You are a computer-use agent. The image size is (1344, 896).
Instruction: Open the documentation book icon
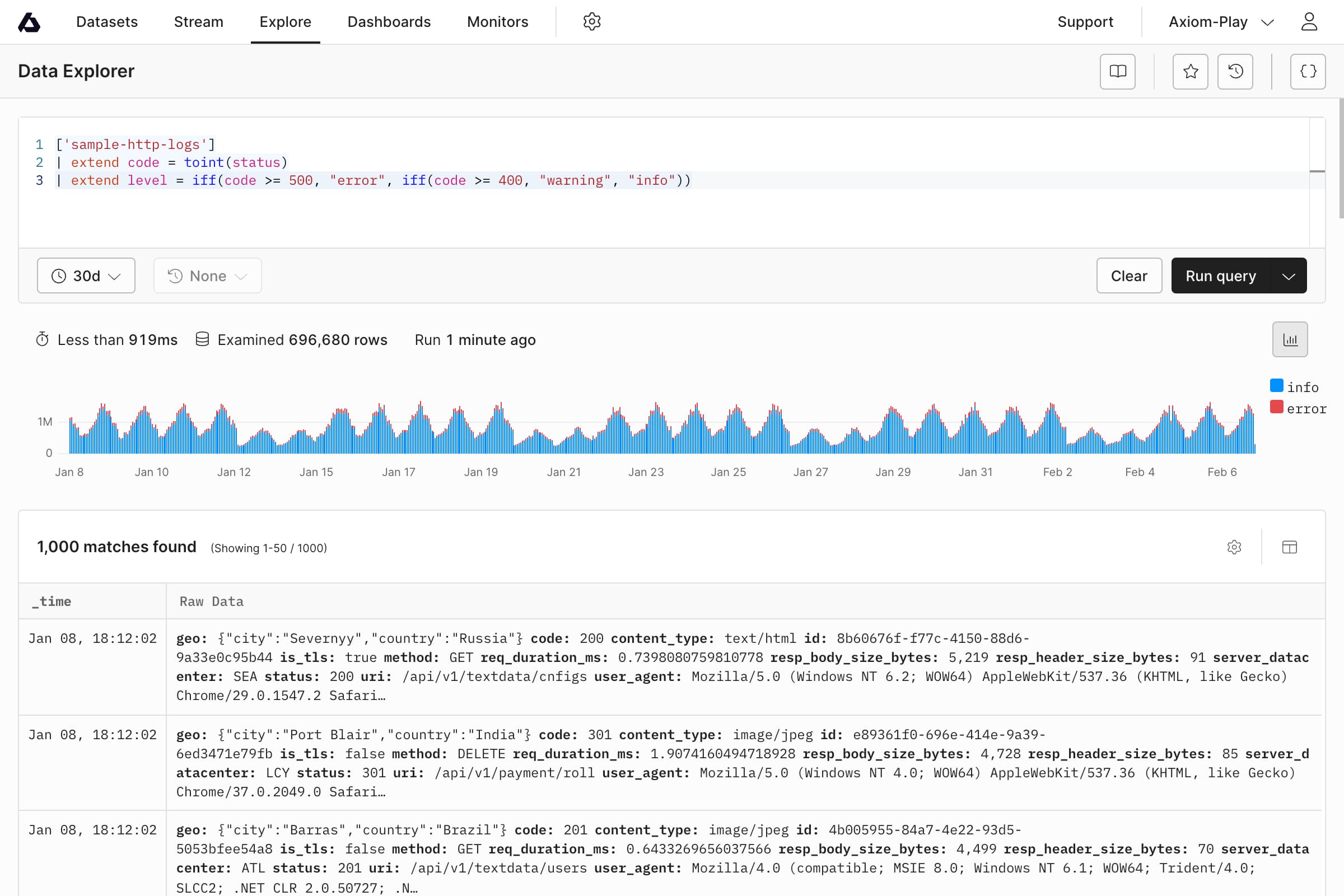(x=1117, y=72)
